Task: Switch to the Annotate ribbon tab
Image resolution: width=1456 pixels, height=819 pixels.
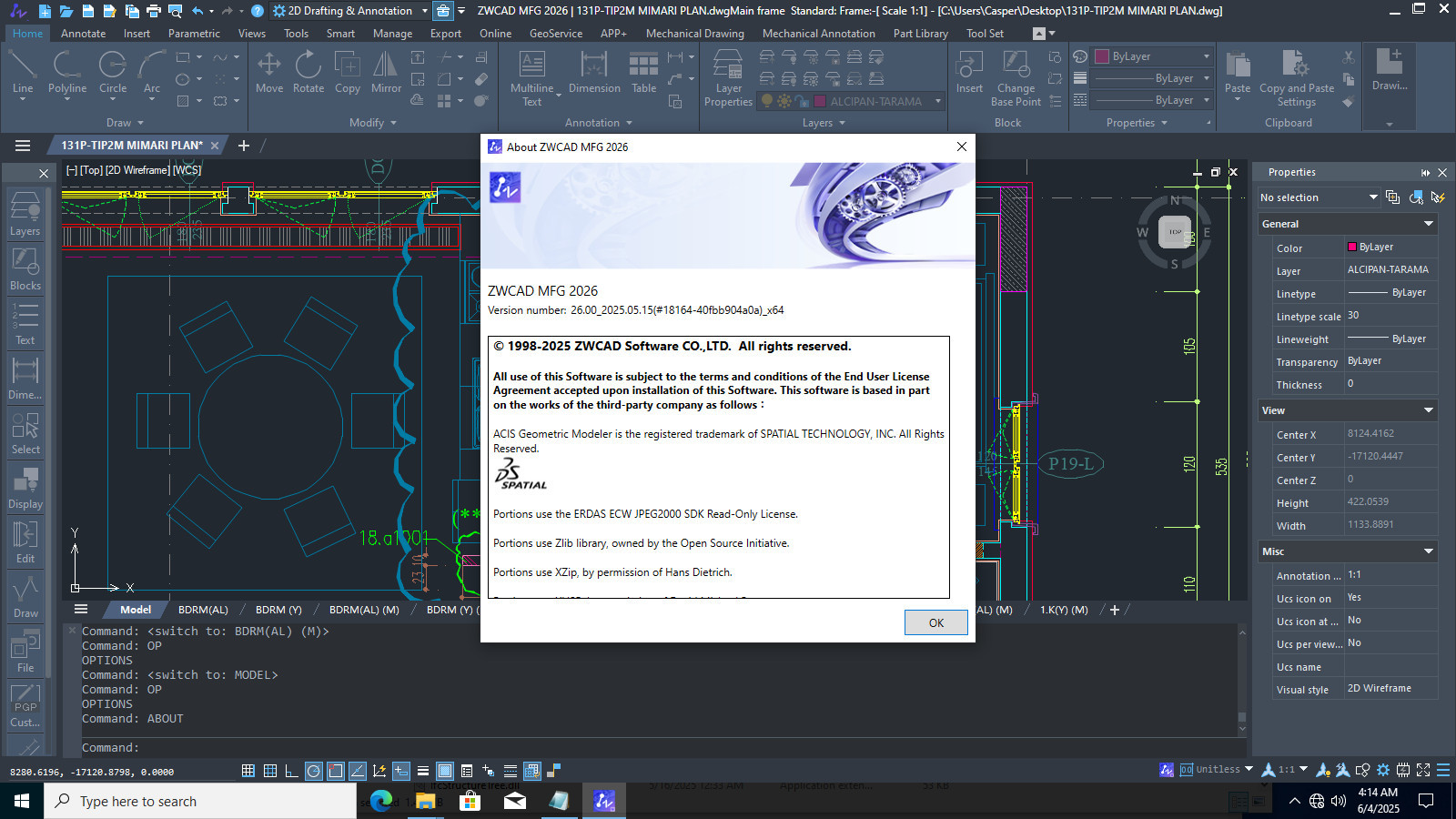Action: (83, 34)
